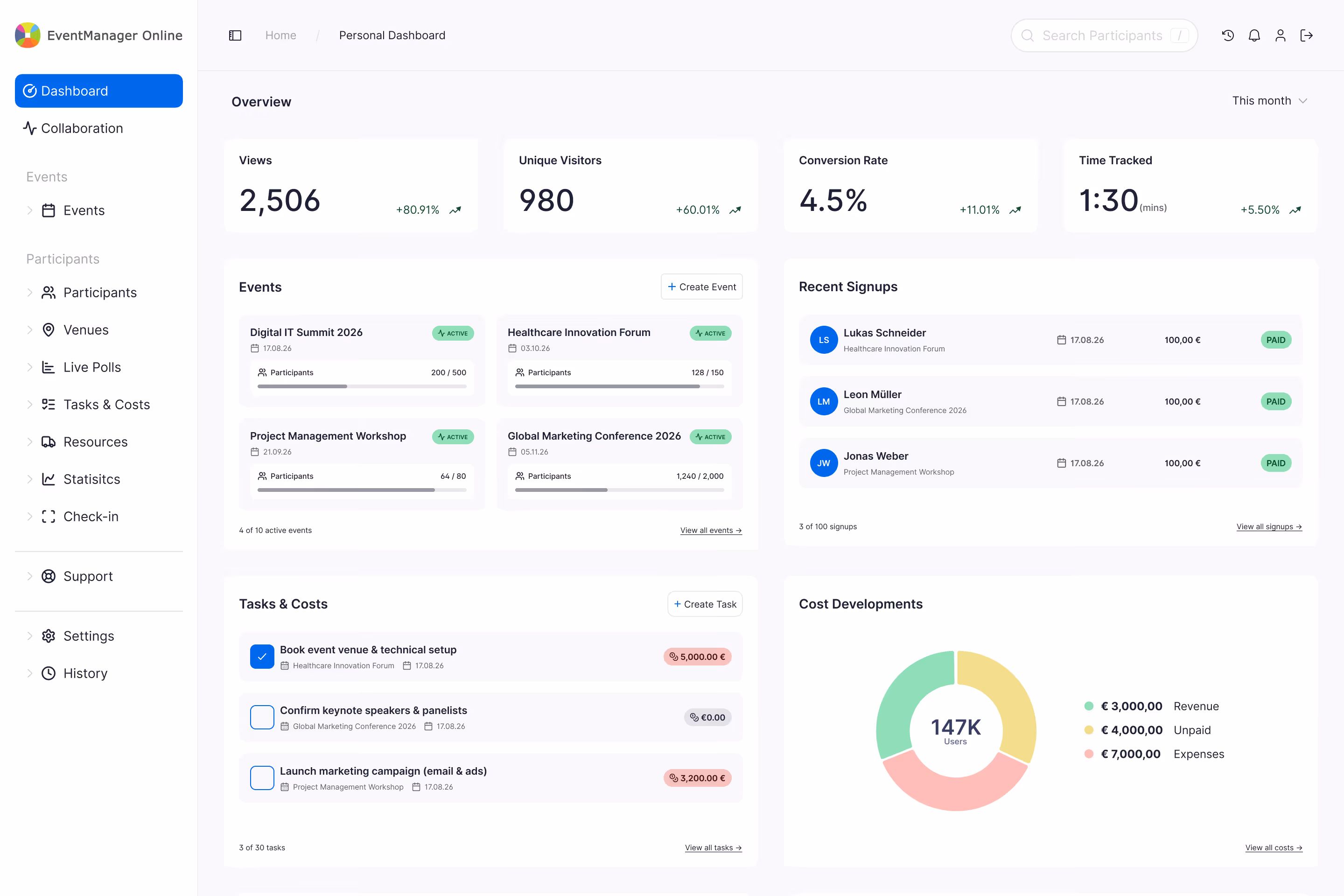Image resolution: width=1344 pixels, height=896 pixels.
Task: Open Check-in menu item
Action: (91, 517)
